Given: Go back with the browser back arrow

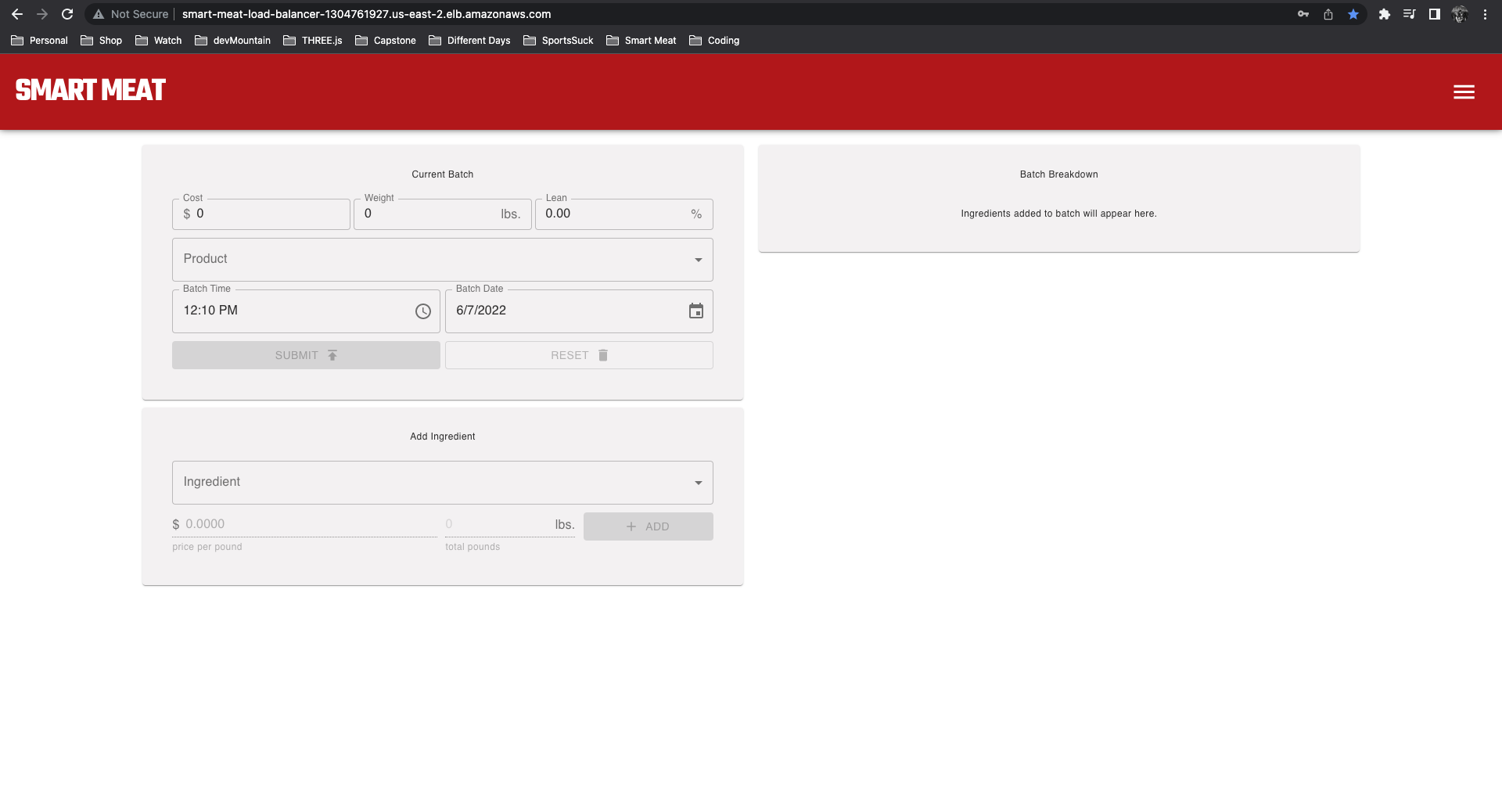Looking at the screenshot, I should (x=17, y=14).
